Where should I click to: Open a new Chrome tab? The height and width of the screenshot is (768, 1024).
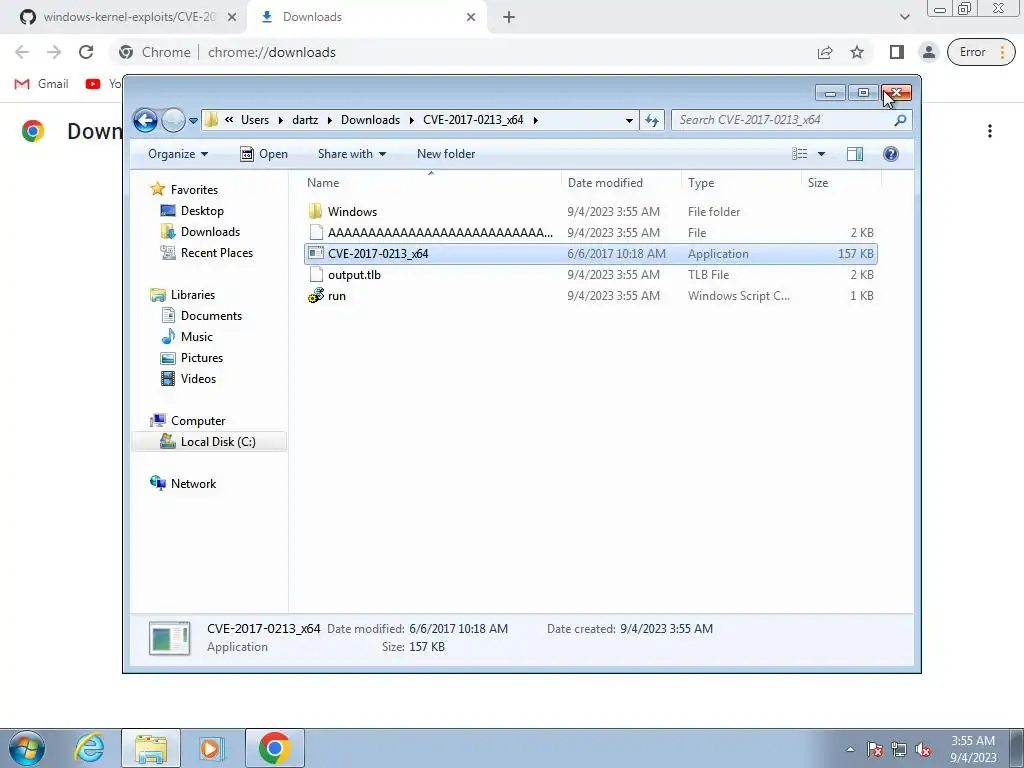(x=509, y=18)
